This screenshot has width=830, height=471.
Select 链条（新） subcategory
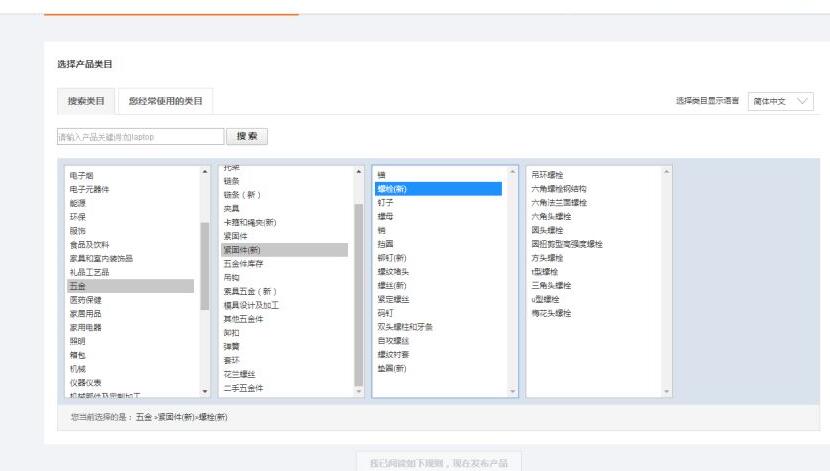point(242,194)
